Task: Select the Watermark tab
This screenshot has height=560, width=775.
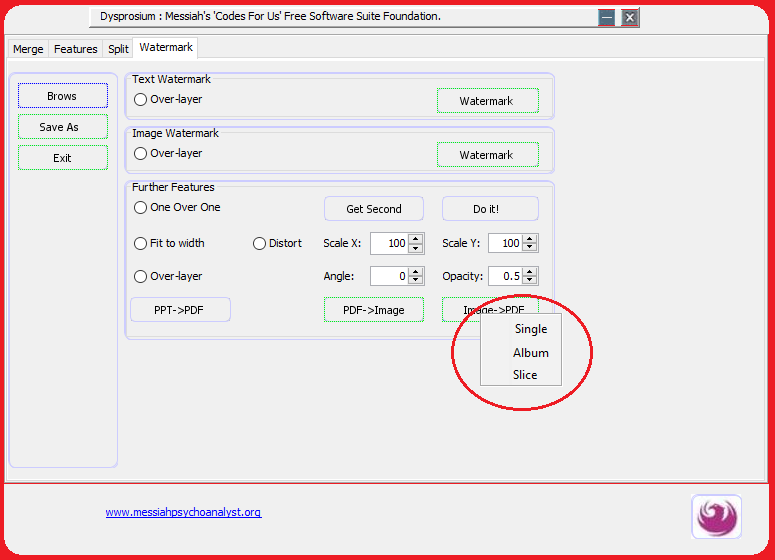Action: [166, 47]
